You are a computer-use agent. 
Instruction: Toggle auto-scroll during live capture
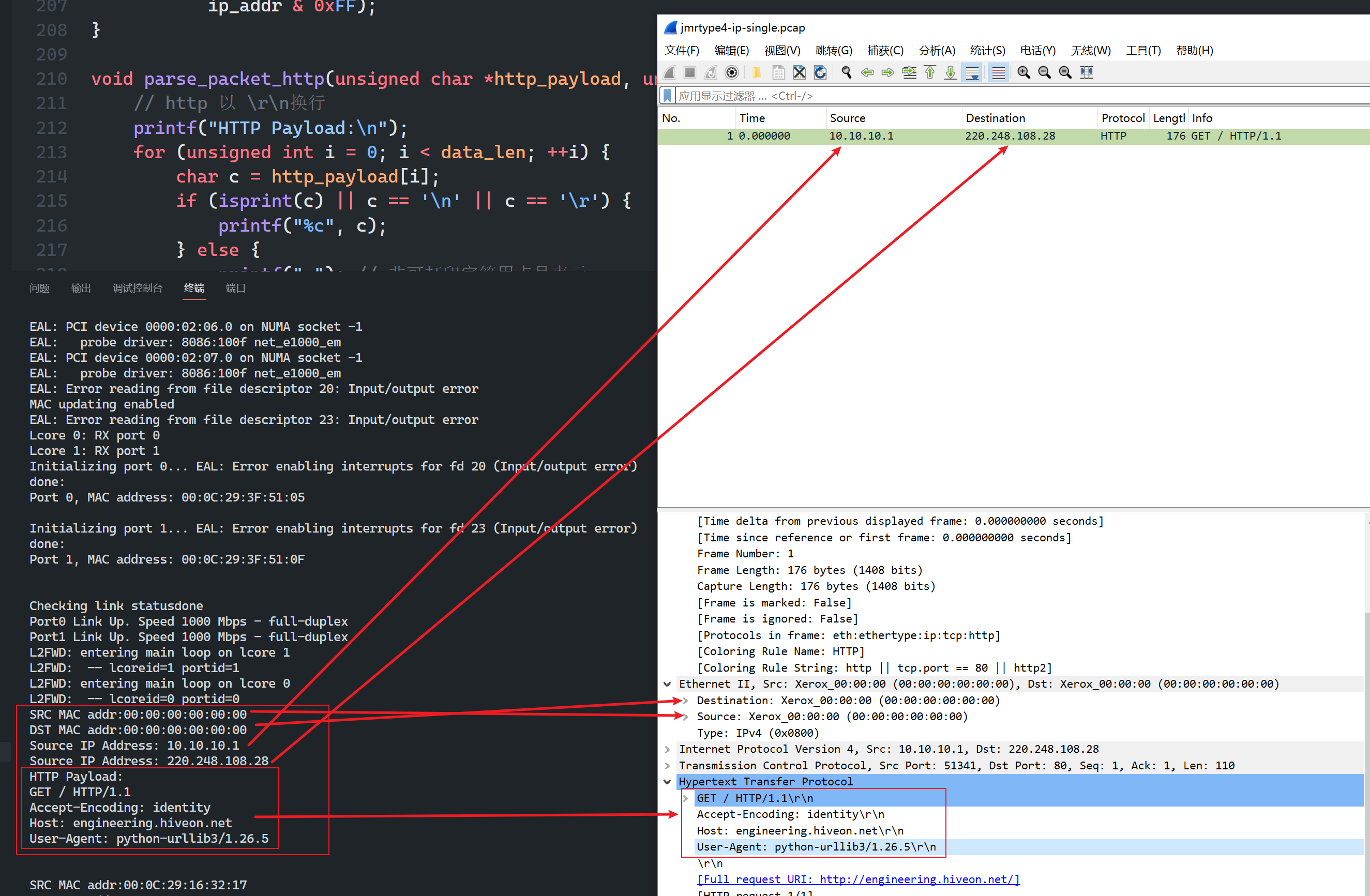click(972, 72)
